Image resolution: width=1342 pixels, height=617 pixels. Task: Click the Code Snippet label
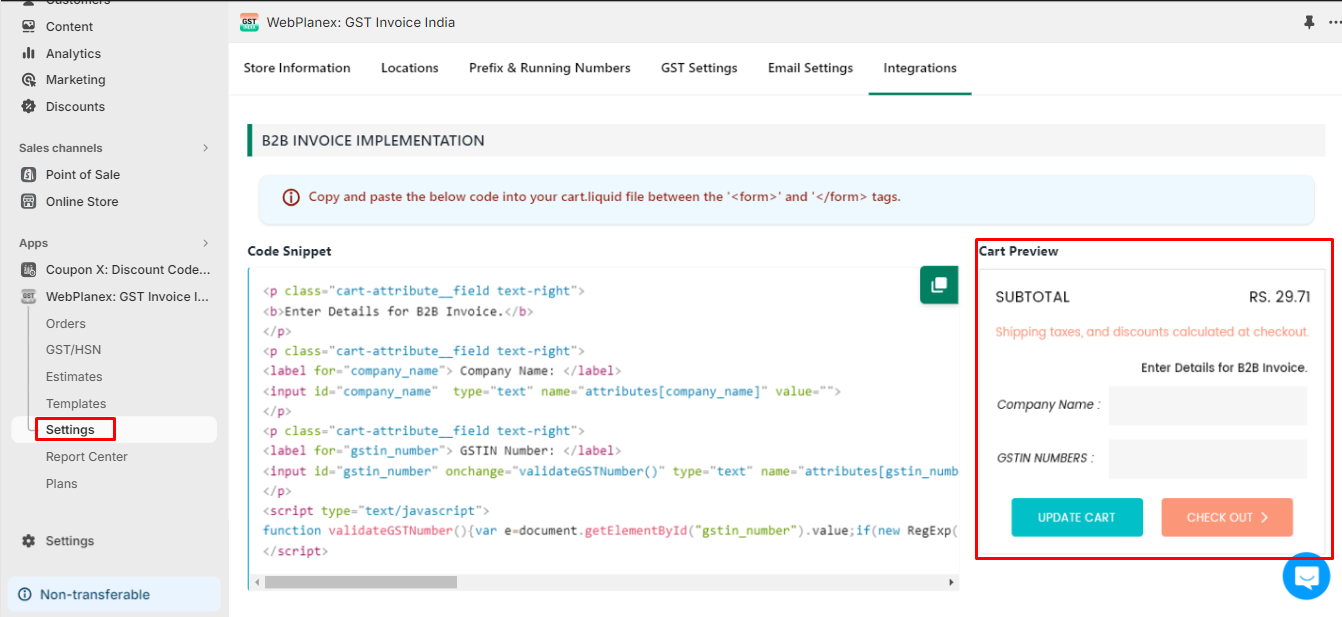tap(290, 251)
